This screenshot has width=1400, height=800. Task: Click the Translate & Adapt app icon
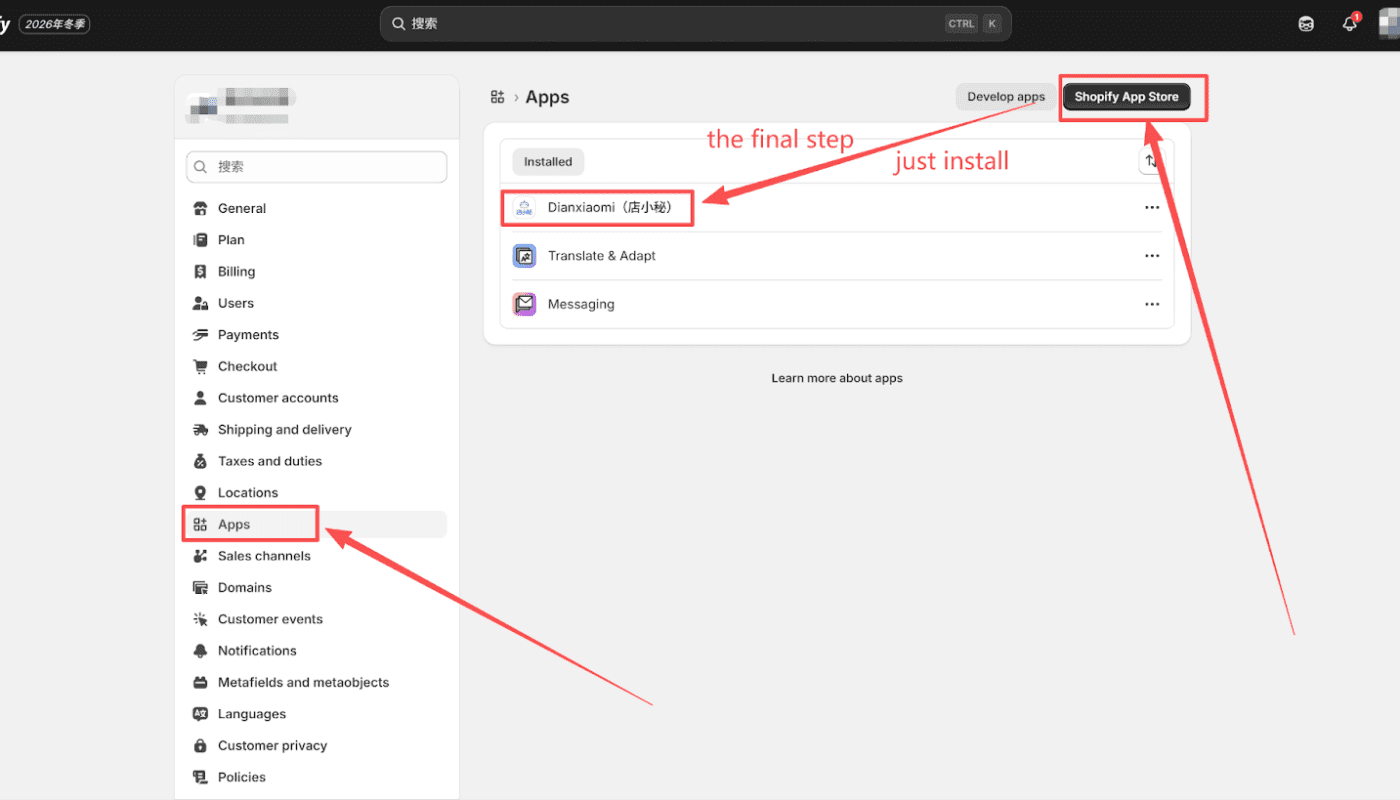point(525,256)
